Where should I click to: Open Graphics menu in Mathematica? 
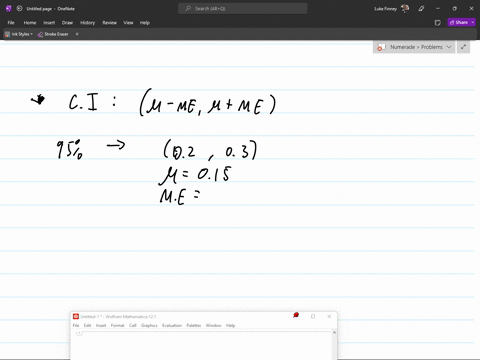click(149, 325)
